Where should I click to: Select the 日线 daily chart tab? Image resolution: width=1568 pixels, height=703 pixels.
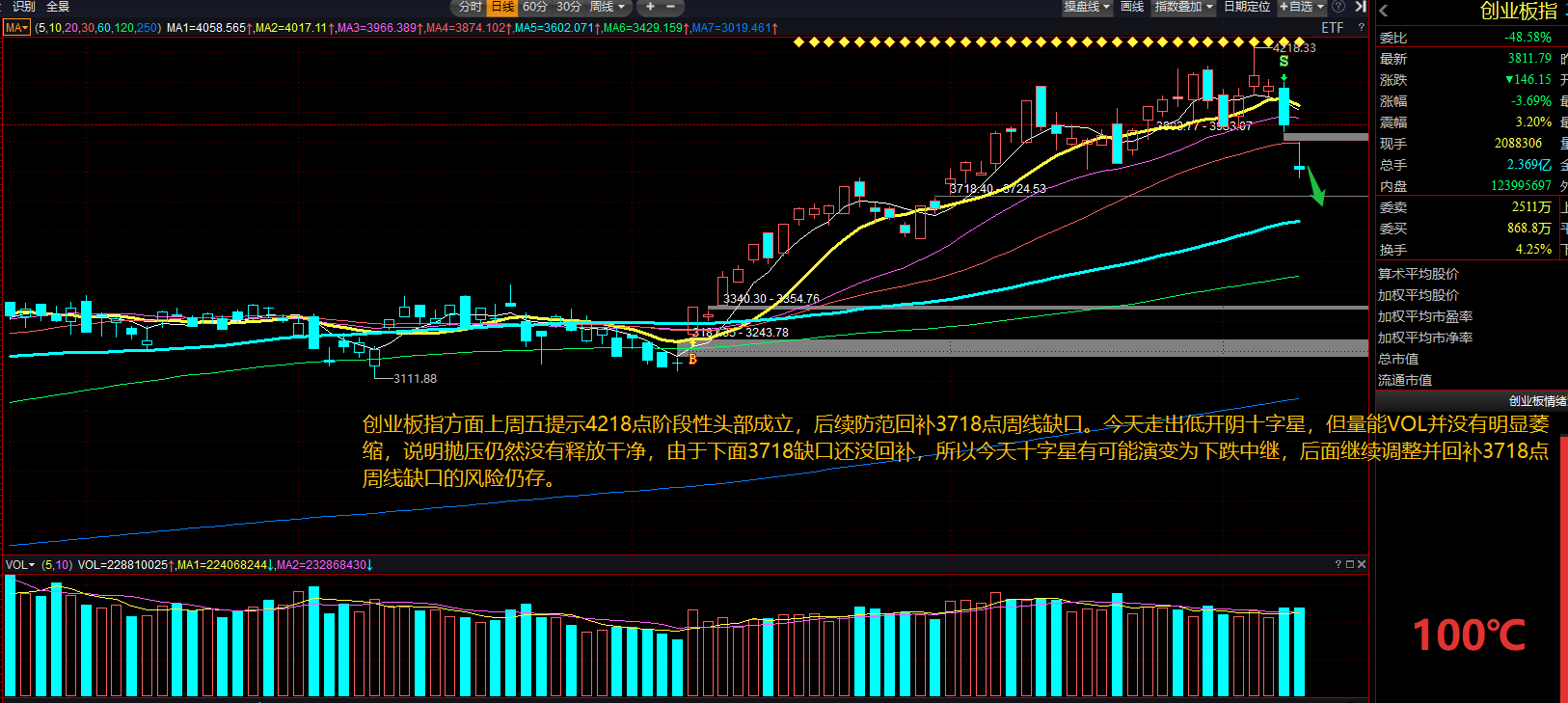[x=503, y=7]
